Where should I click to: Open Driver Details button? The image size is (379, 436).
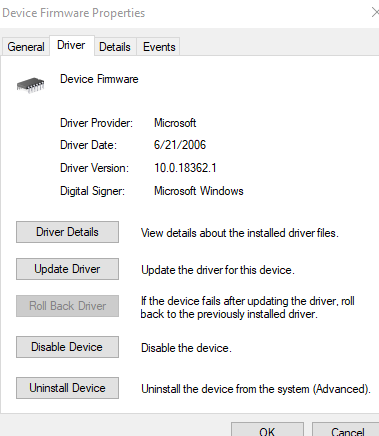click(67, 232)
